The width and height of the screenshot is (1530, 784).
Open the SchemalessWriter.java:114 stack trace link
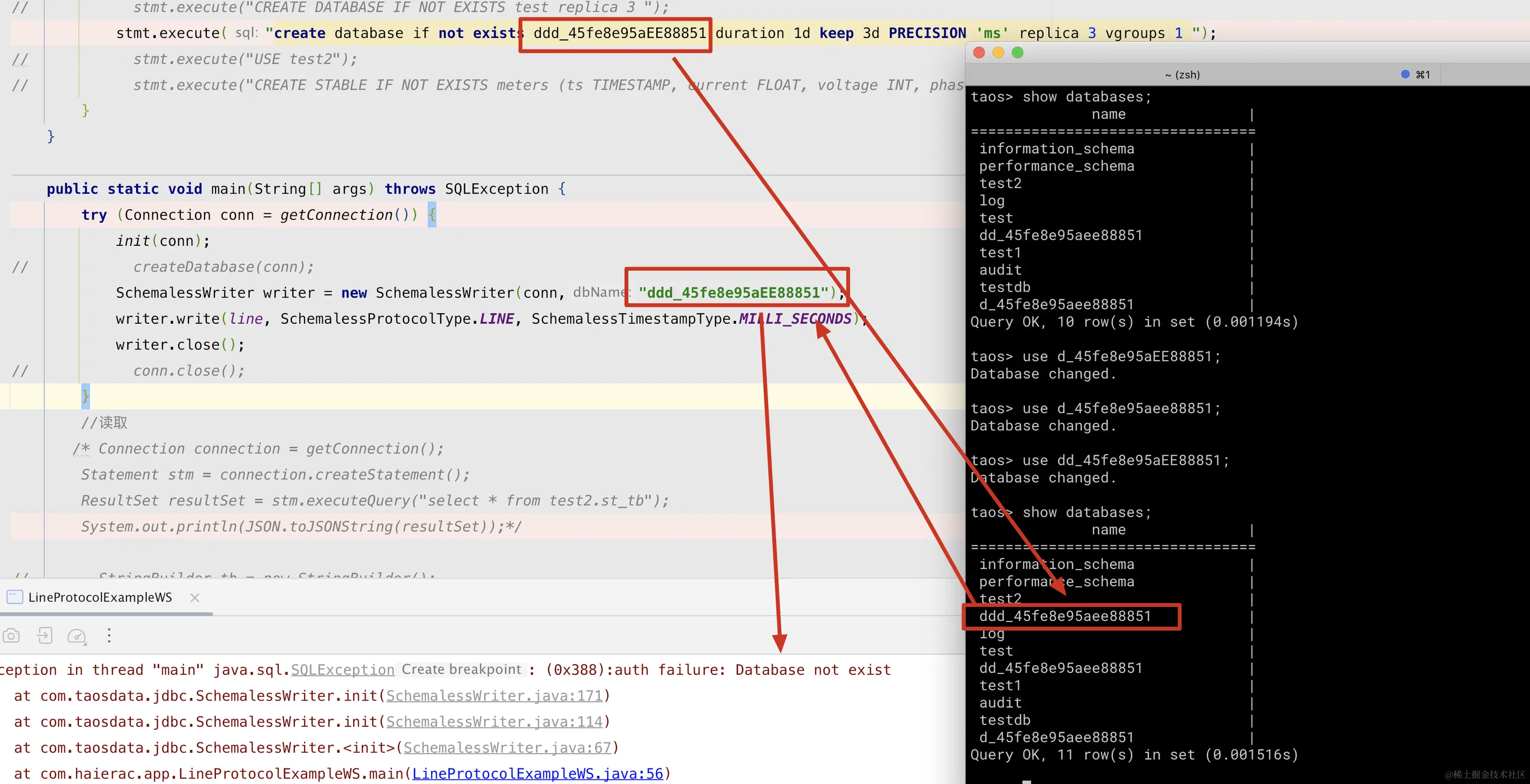tap(494, 722)
